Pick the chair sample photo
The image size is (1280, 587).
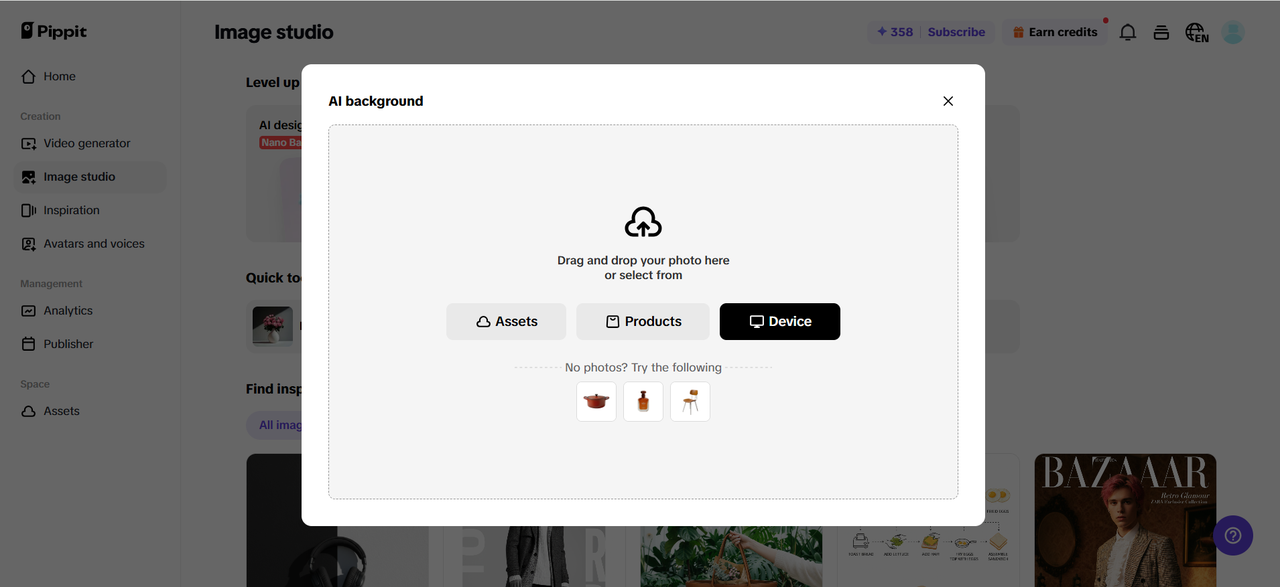coord(690,401)
